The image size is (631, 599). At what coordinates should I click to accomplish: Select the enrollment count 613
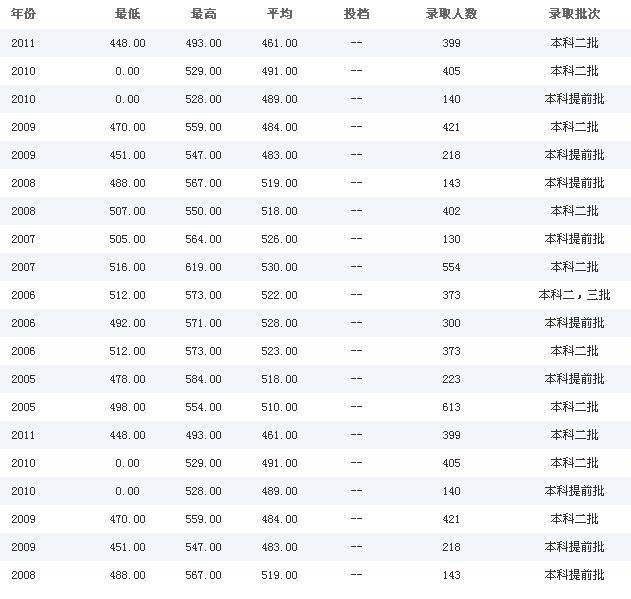tap(451, 407)
